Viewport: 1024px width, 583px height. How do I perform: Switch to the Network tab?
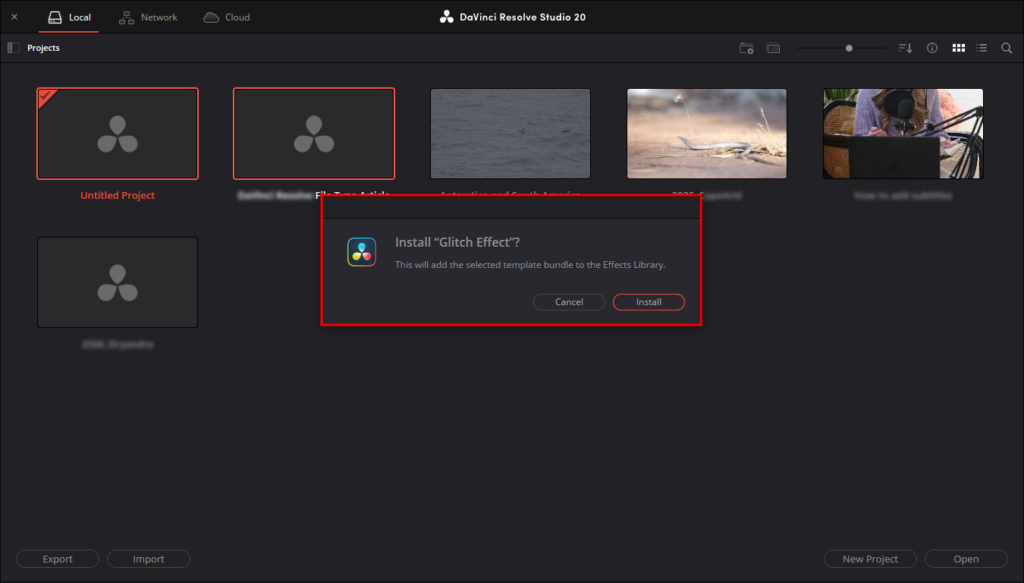pyautogui.click(x=148, y=17)
